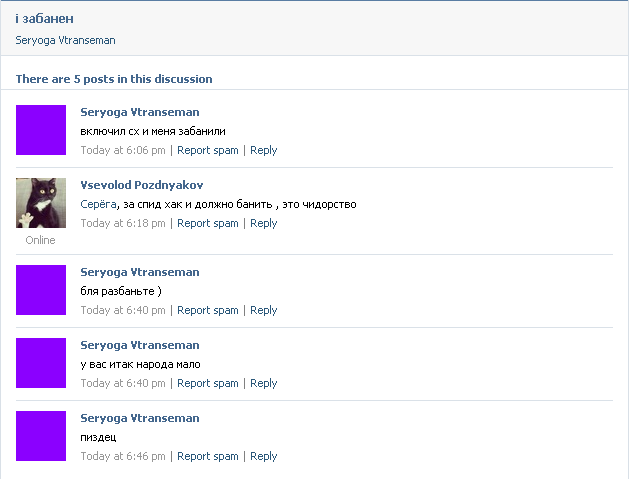Reply to 'у вас итак народа мало' post

[x=264, y=383]
